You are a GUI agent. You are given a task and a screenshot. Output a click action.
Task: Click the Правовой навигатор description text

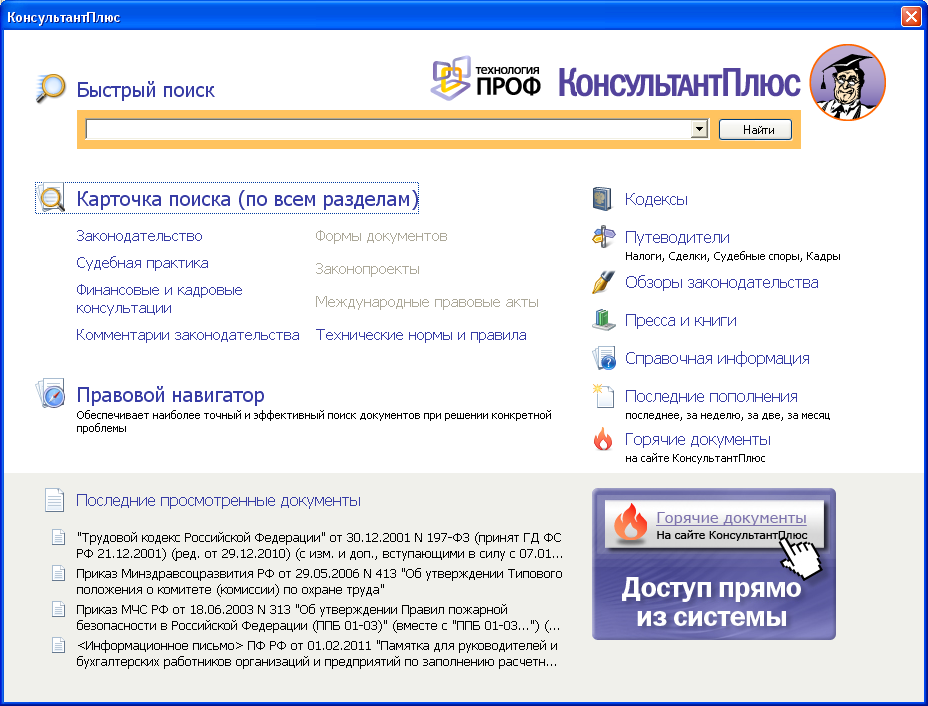click(x=314, y=421)
